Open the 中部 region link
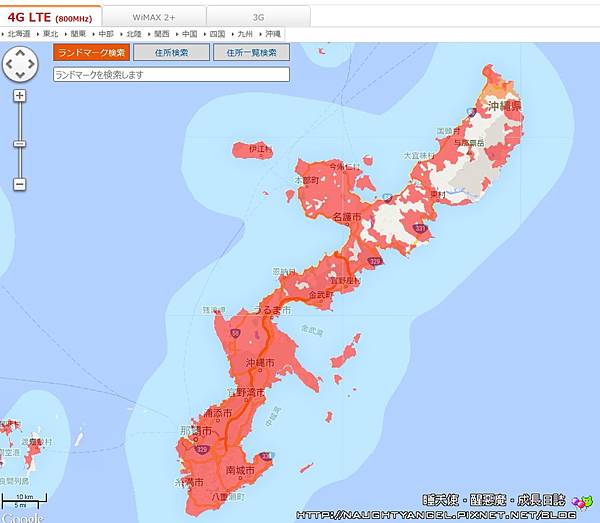Image resolution: width=600 pixels, height=523 pixels. [106, 34]
